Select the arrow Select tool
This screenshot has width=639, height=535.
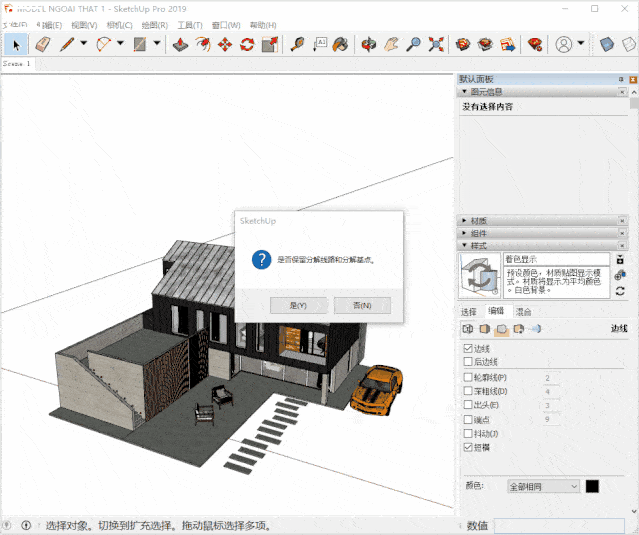(x=16, y=44)
